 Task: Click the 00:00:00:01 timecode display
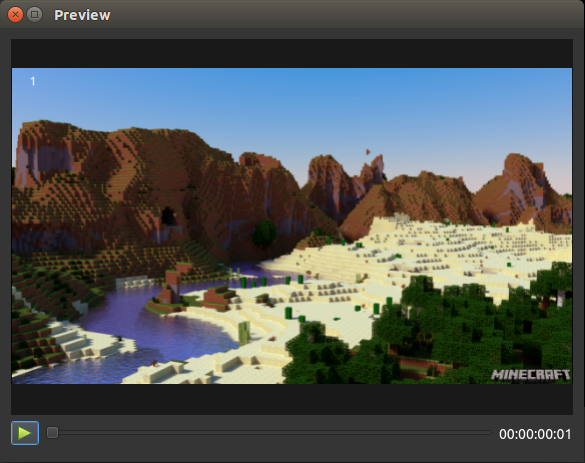tap(535, 434)
